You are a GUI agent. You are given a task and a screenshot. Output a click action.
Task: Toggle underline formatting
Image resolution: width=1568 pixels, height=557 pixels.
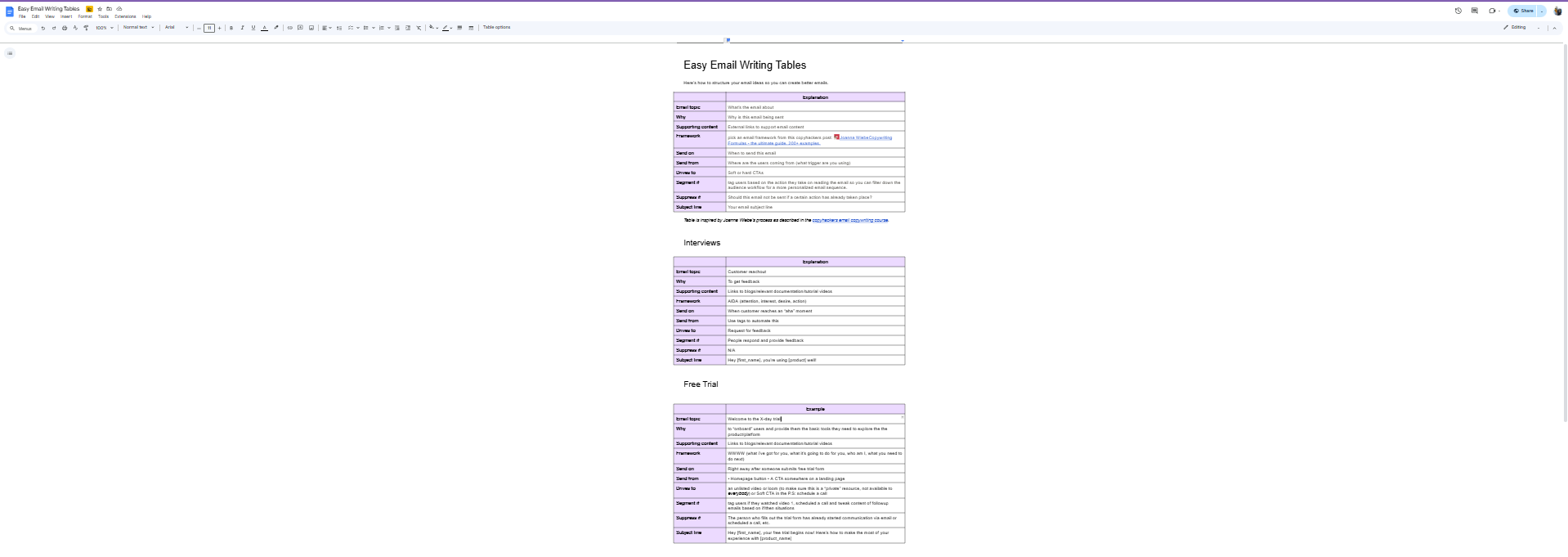click(x=253, y=28)
